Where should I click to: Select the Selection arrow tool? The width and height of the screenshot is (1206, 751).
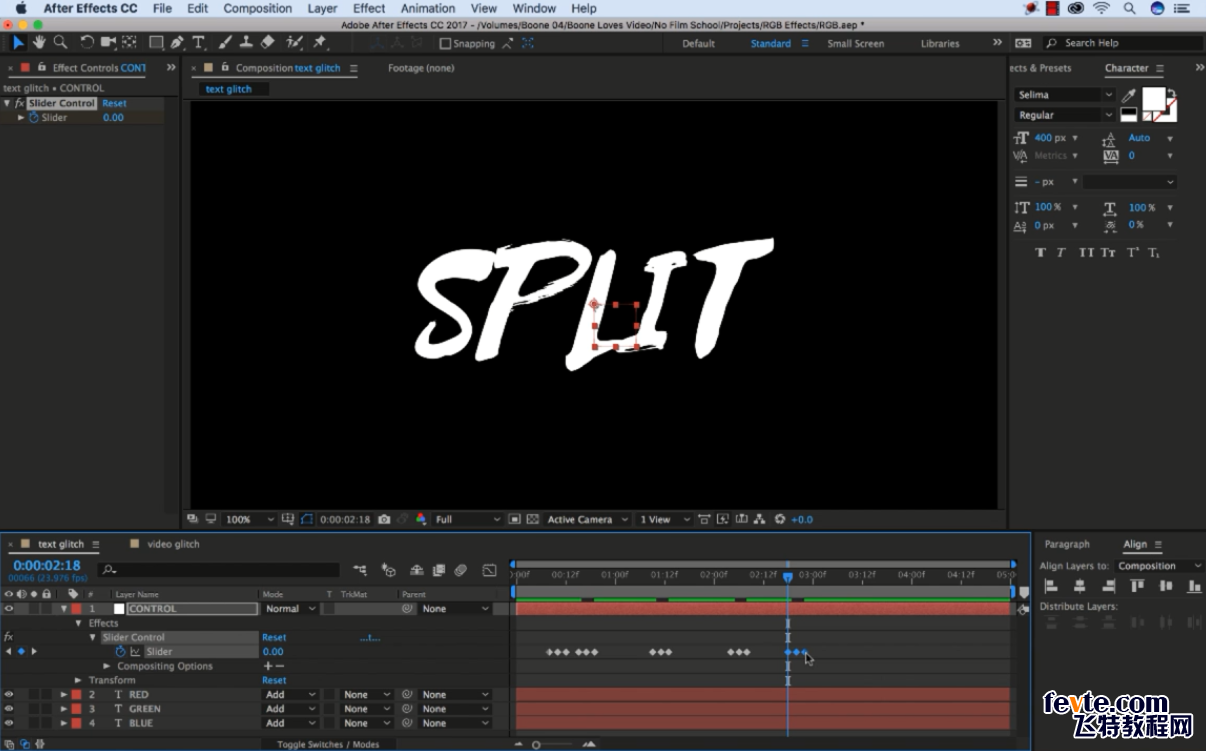click(18, 43)
